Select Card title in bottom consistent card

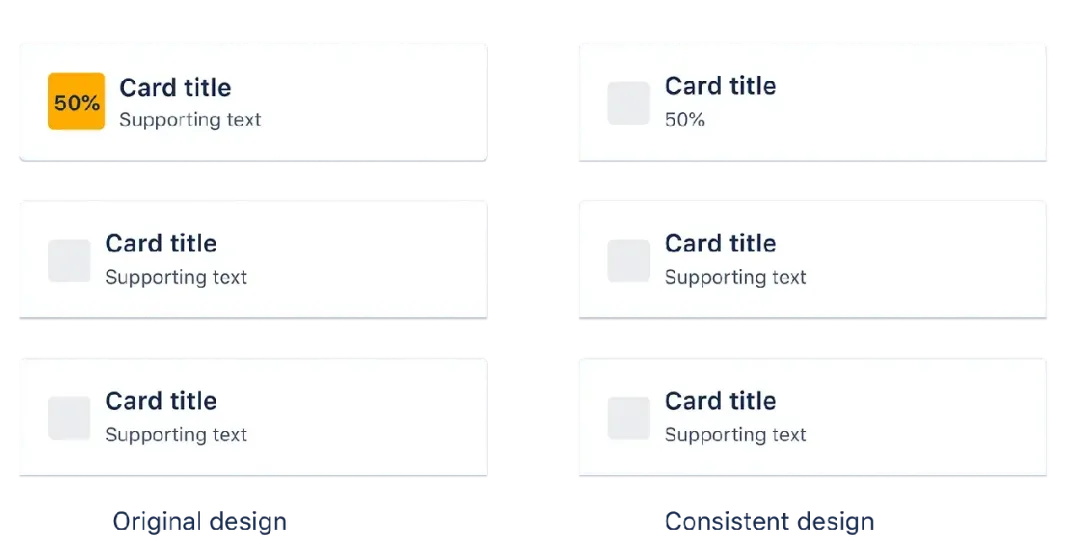[x=720, y=401]
